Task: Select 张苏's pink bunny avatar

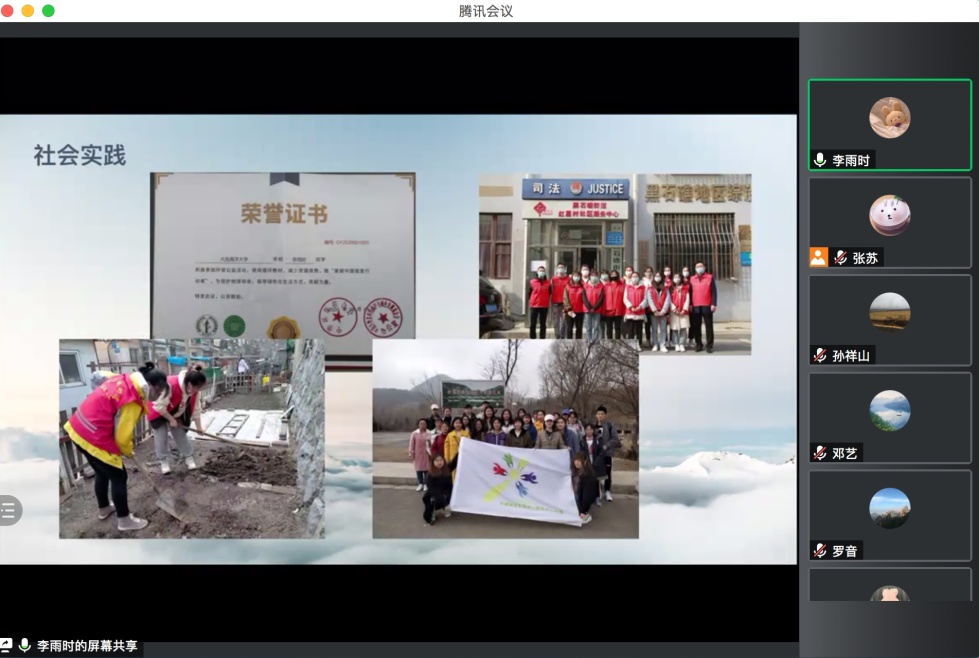Action: point(889,215)
